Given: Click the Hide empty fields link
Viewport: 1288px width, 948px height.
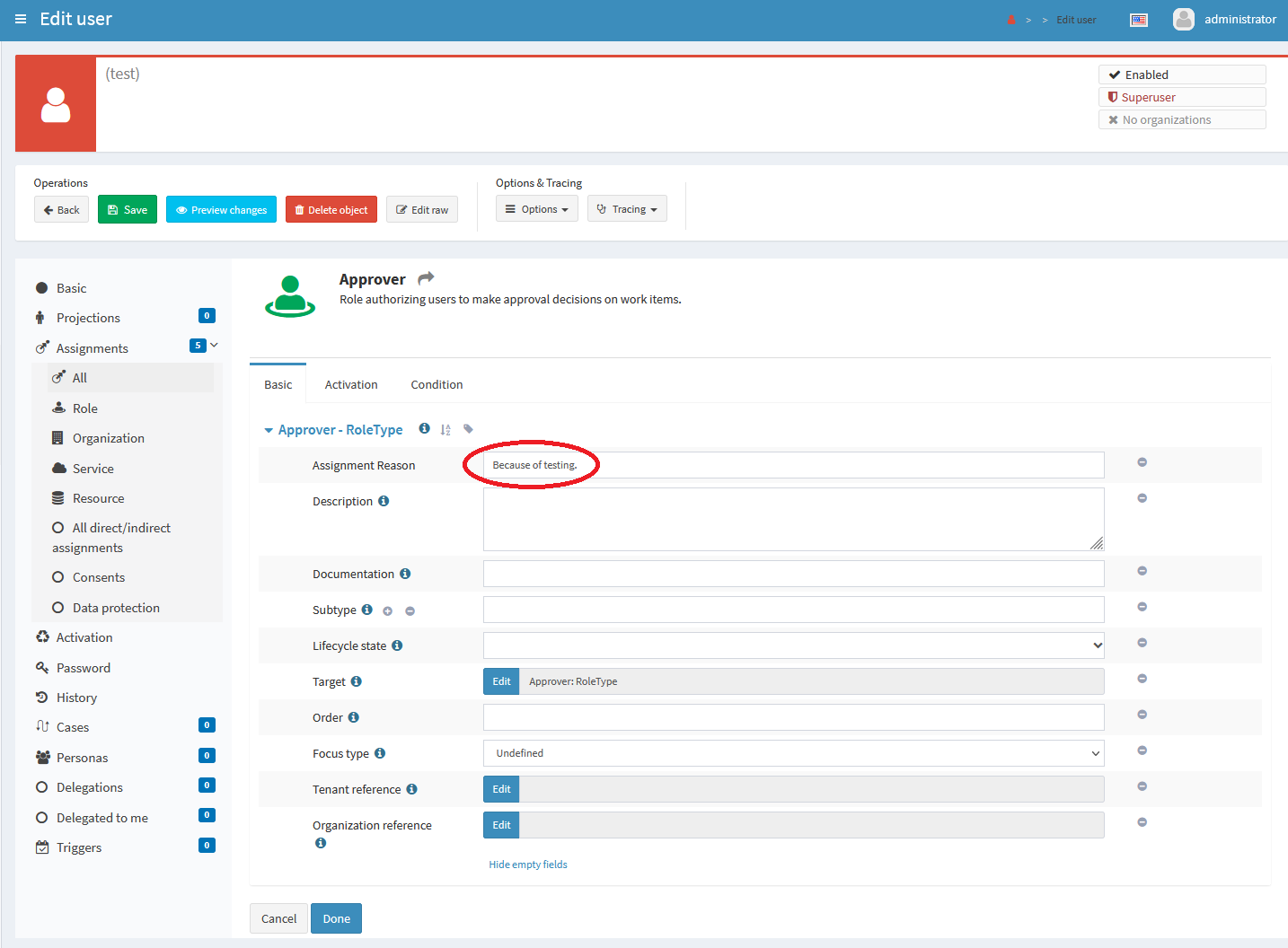Looking at the screenshot, I should (x=528, y=865).
